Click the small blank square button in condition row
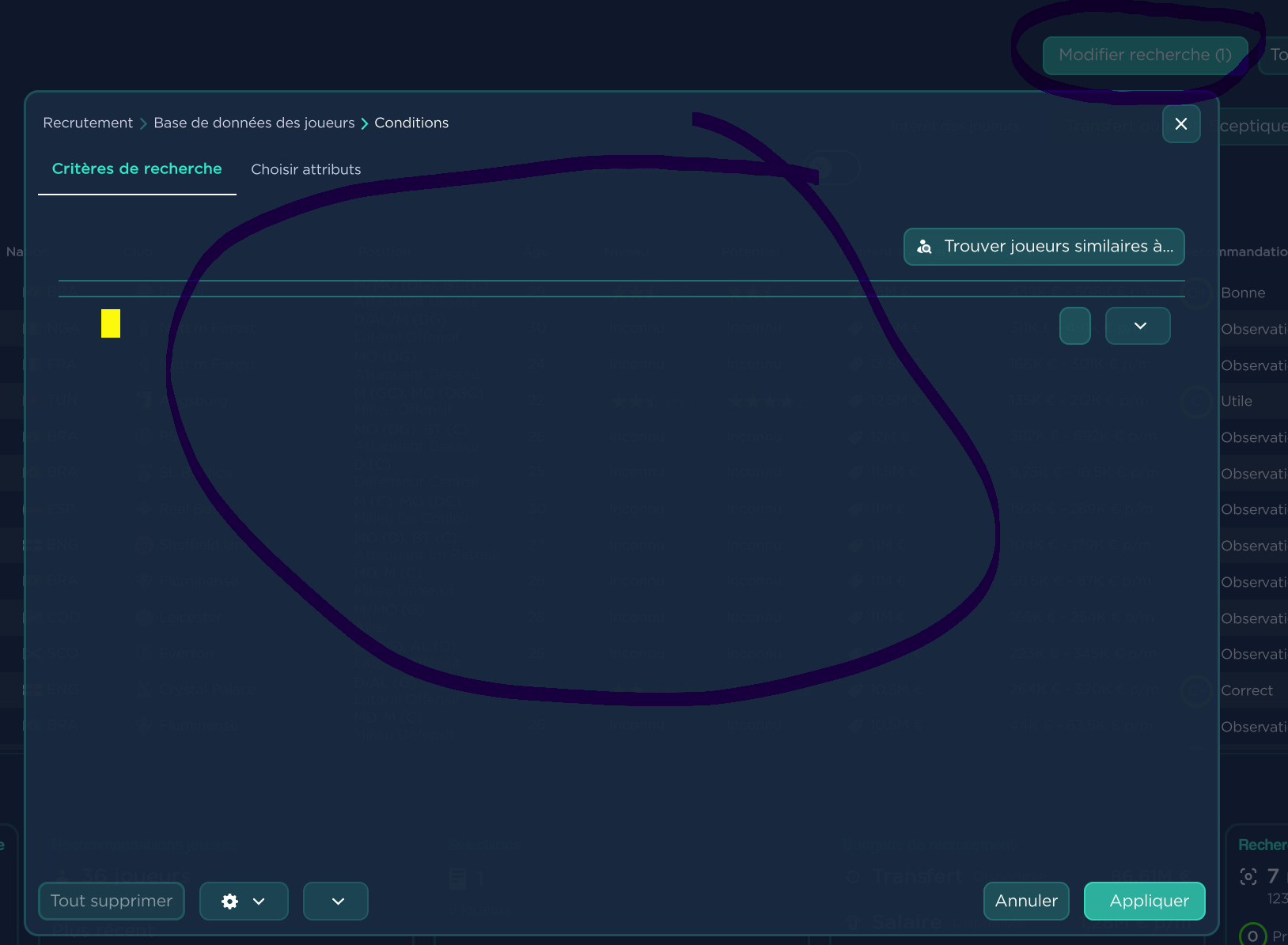This screenshot has height=945, width=1288. (x=1075, y=326)
